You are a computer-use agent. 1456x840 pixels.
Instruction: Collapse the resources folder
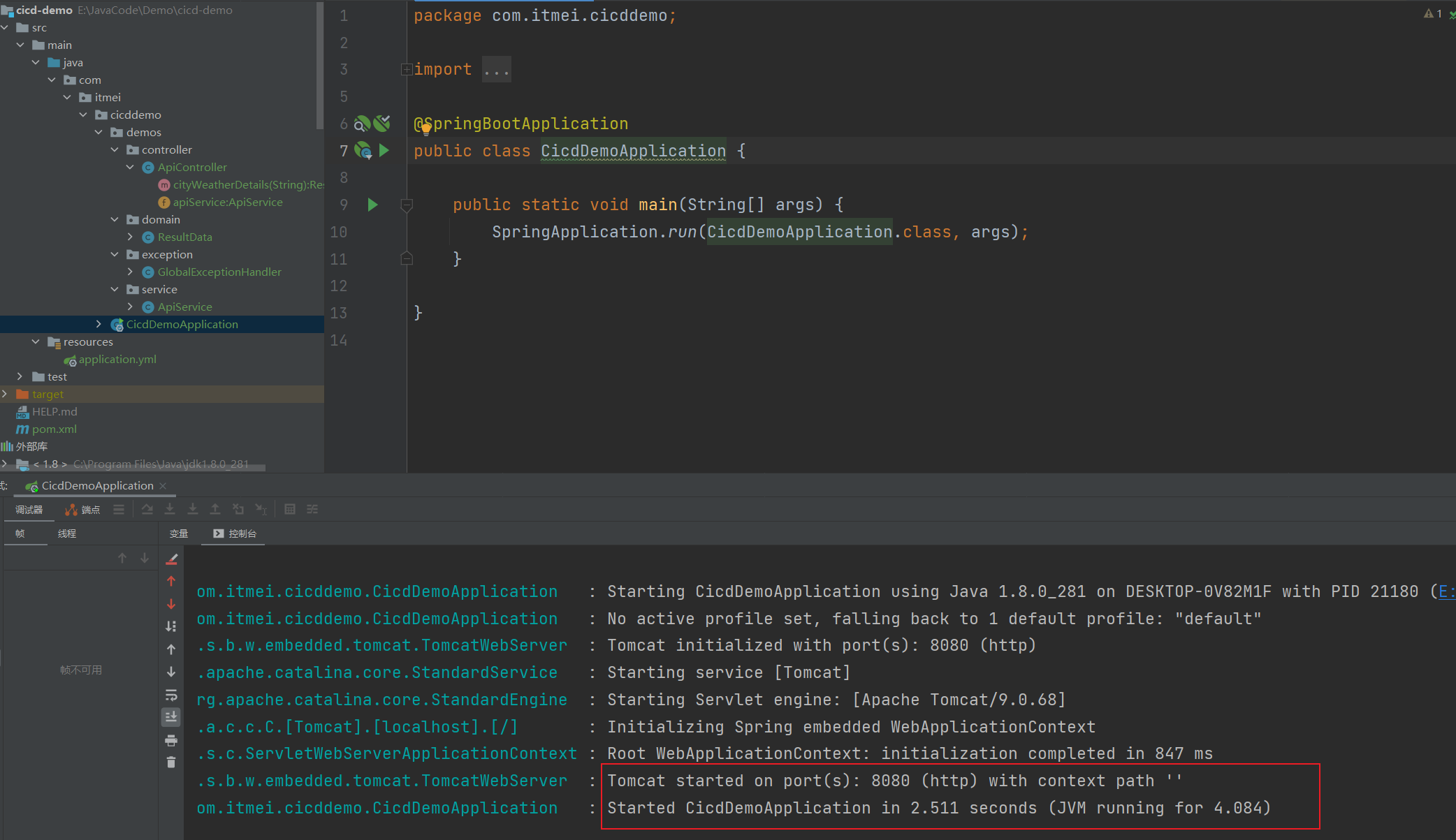(36, 341)
